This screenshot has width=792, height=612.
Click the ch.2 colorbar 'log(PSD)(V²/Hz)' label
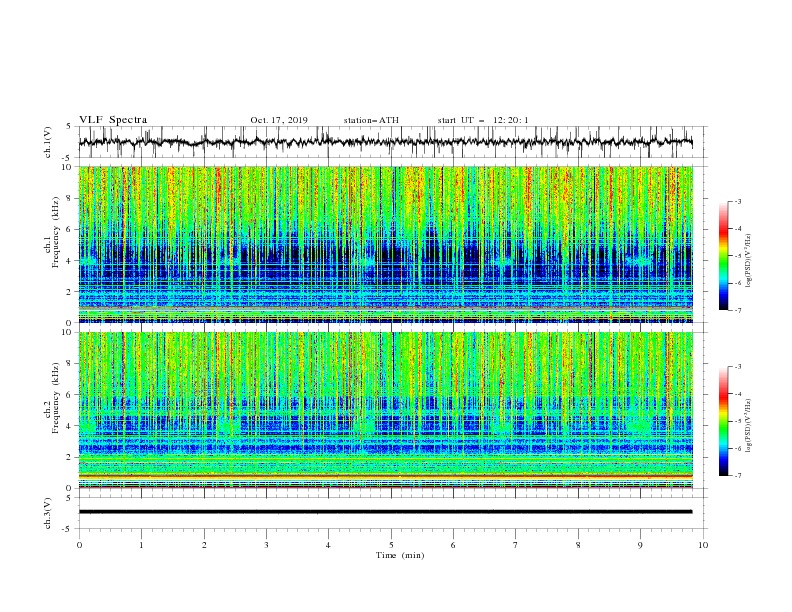click(x=748, y=426)
